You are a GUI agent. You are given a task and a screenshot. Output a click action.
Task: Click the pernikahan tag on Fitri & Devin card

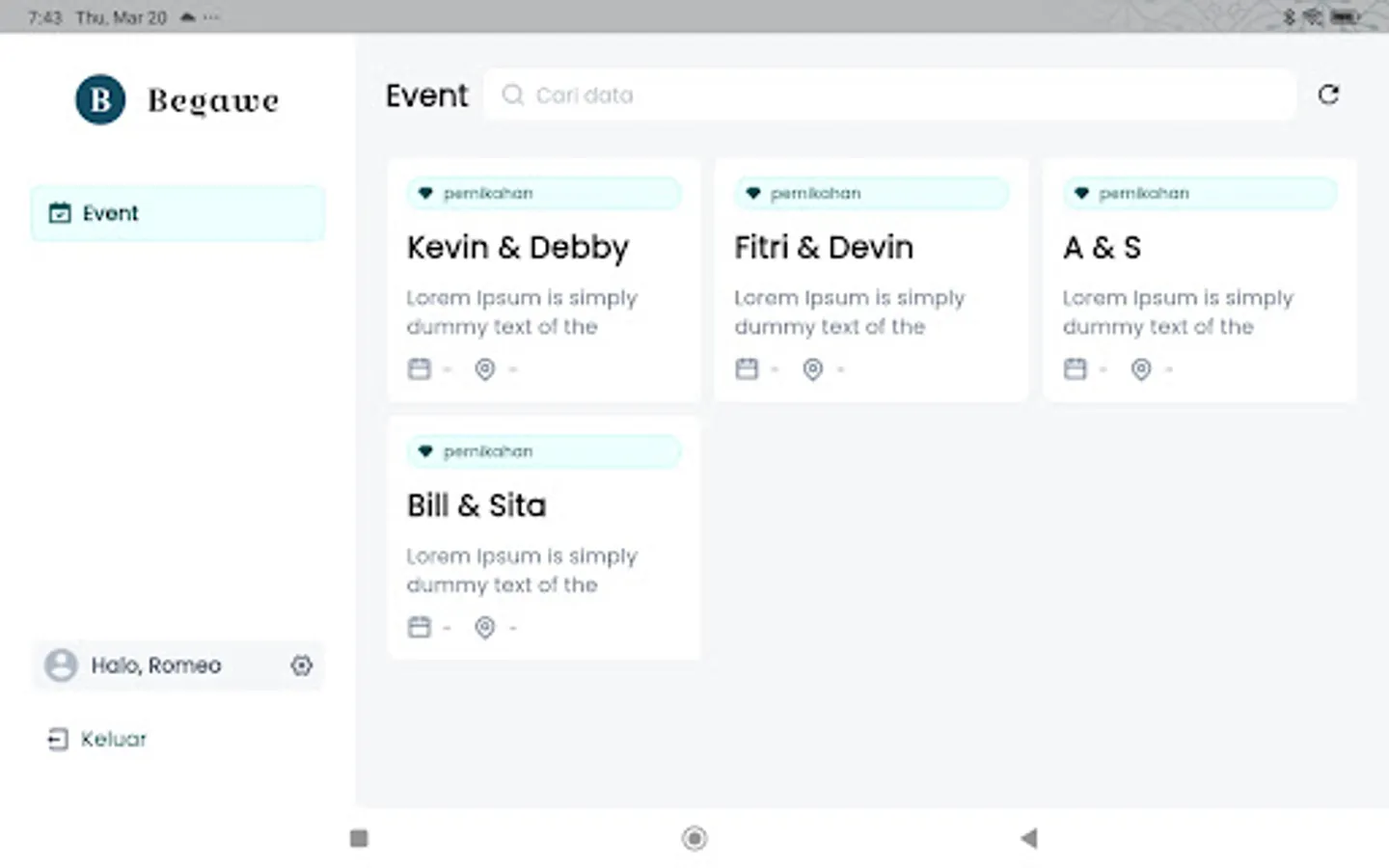coord(871,192)
